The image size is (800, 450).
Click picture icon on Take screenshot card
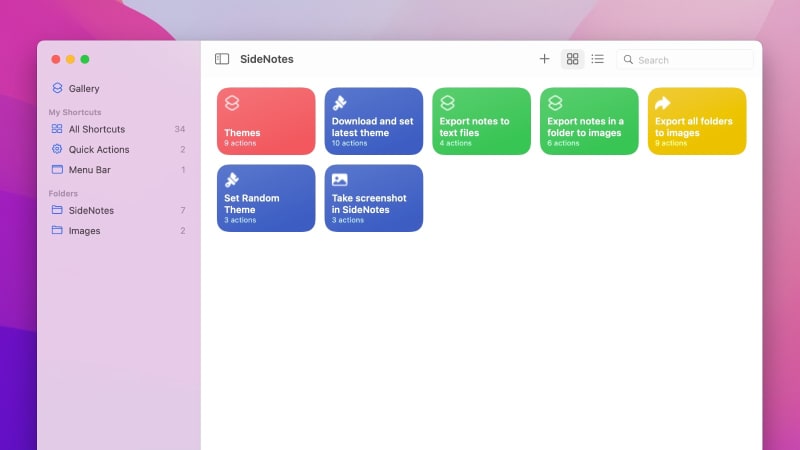coord(340,180)
